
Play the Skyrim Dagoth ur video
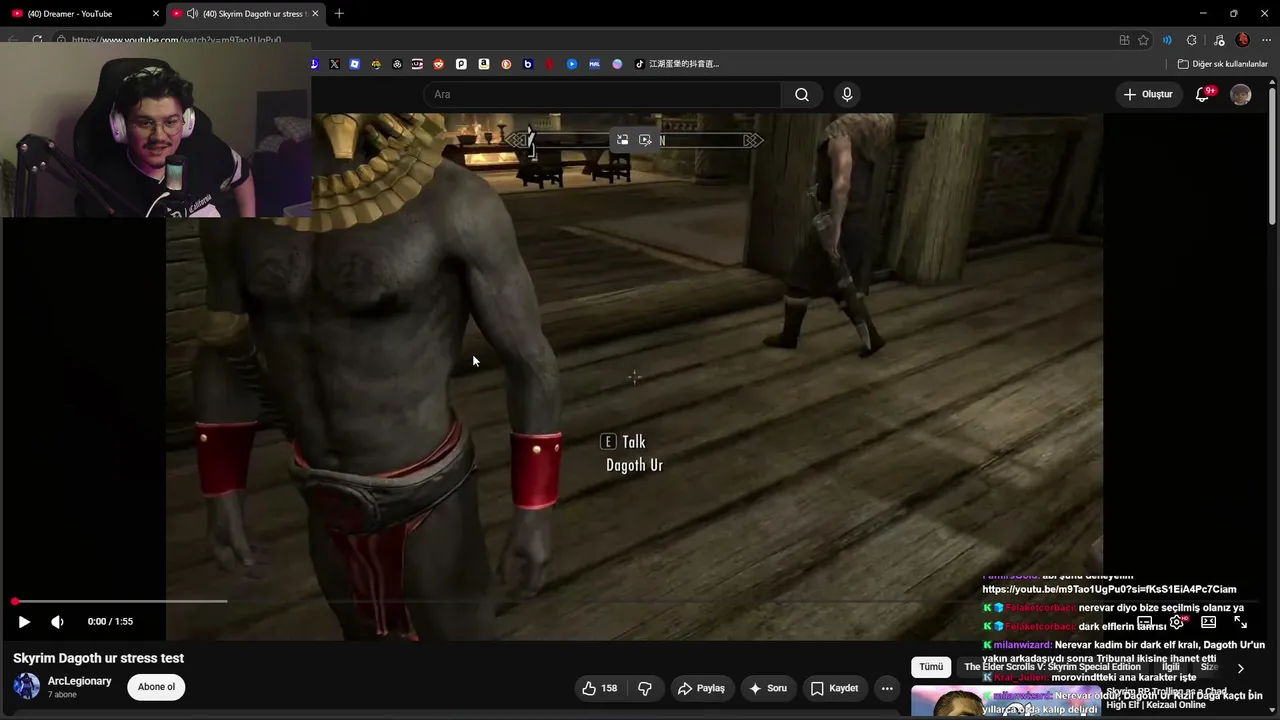[x=24, y=622]
